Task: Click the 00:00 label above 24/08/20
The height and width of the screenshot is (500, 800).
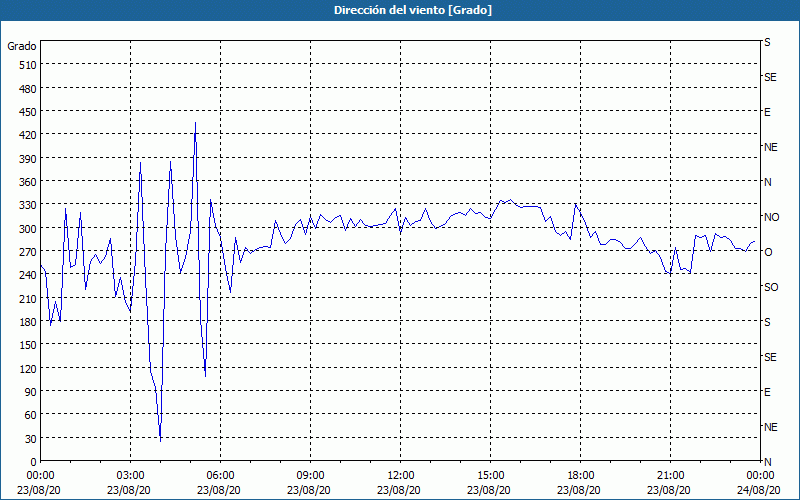Action: (x=760, y=476)
